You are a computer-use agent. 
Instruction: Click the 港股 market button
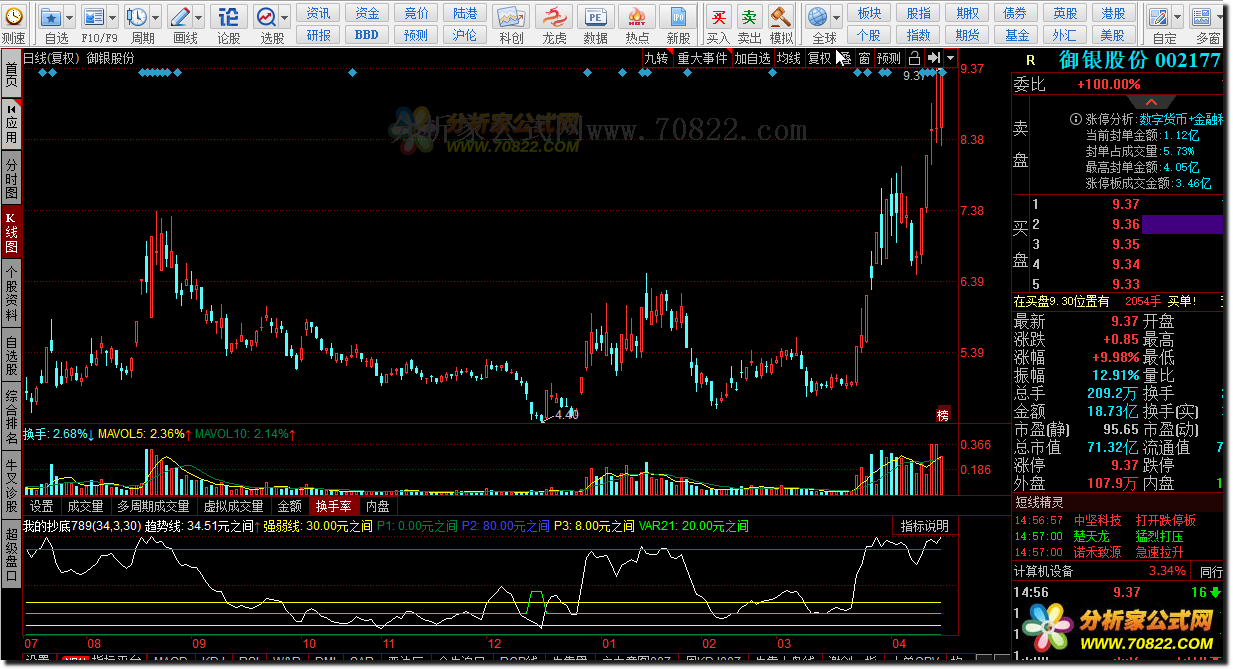pos(1113,13)
